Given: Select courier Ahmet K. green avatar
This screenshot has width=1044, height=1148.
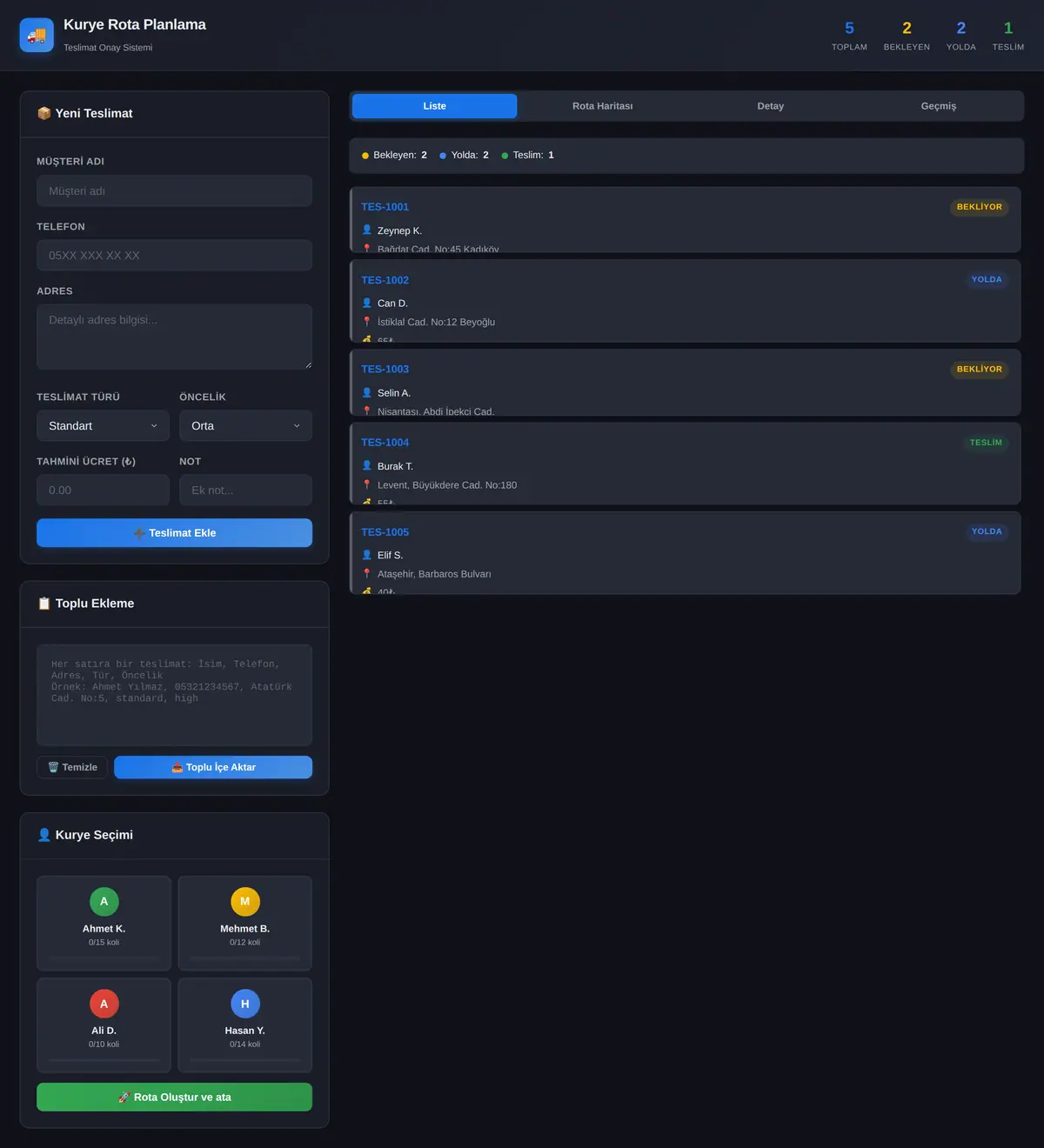Looking at the screenshot, I should point(104,902).
